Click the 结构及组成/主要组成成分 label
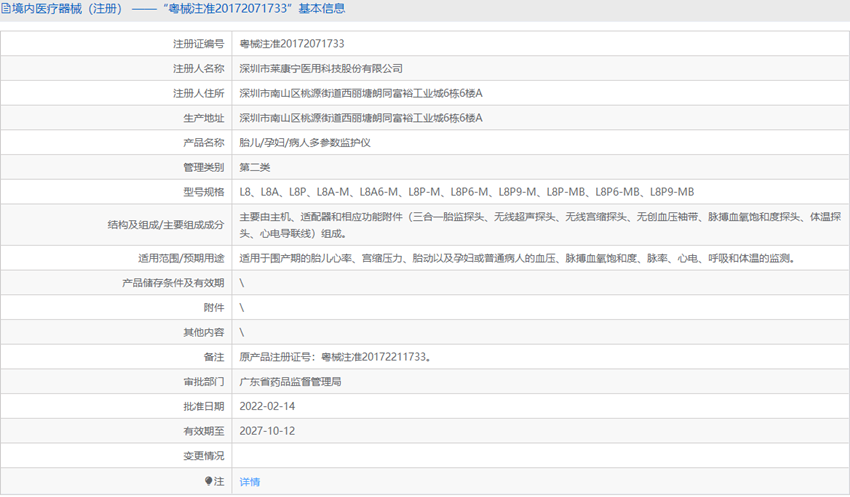This screenshot has height=497, width=850. [x=166, y=225]
